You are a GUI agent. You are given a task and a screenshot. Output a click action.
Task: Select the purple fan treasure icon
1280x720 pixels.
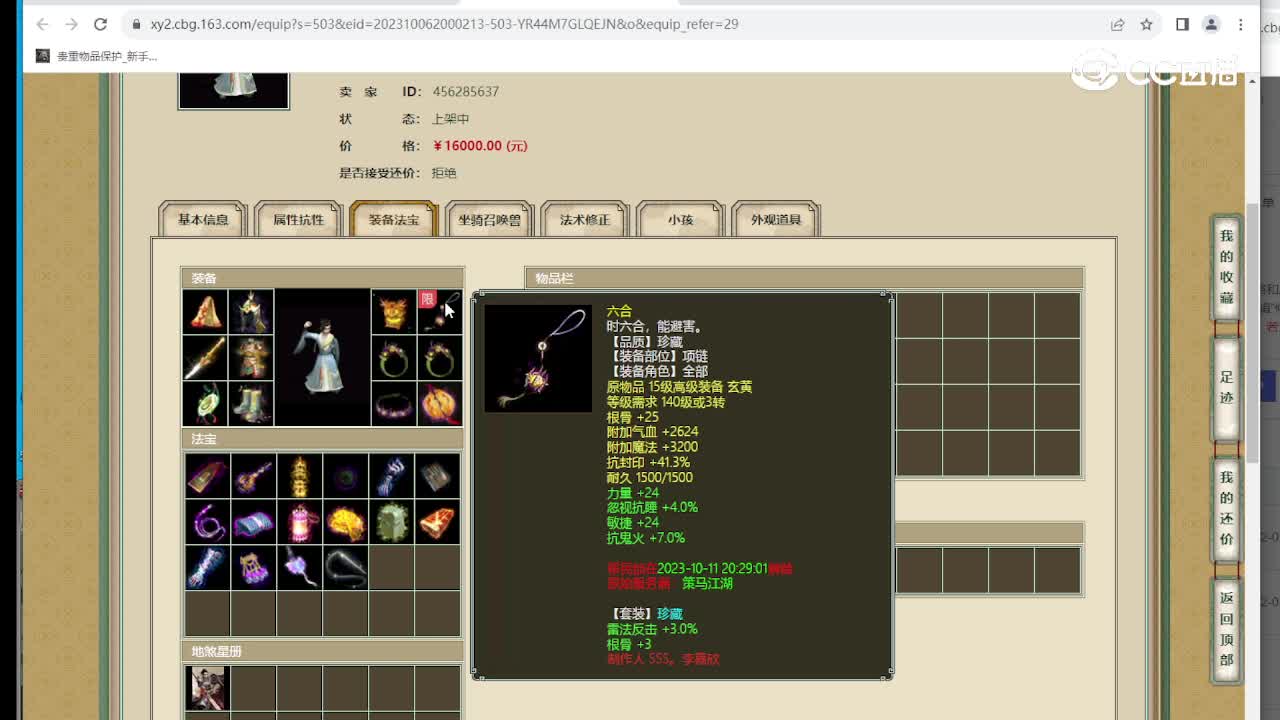pyautogui.click(x=253, y=568)
